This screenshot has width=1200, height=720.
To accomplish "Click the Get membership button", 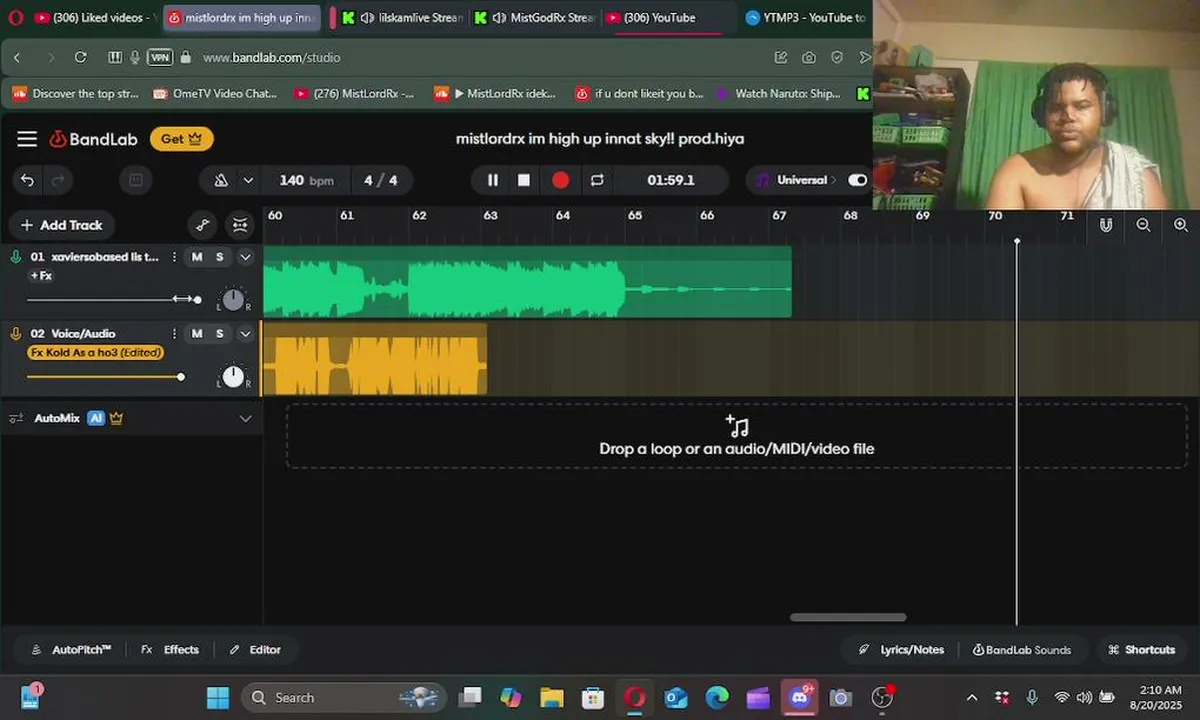I will click(182, 139).
